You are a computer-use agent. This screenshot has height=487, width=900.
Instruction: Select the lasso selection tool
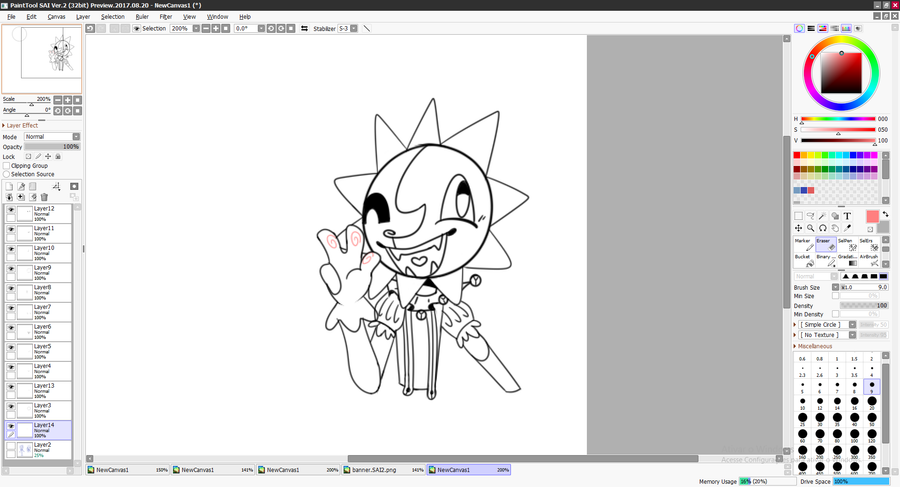810,216
